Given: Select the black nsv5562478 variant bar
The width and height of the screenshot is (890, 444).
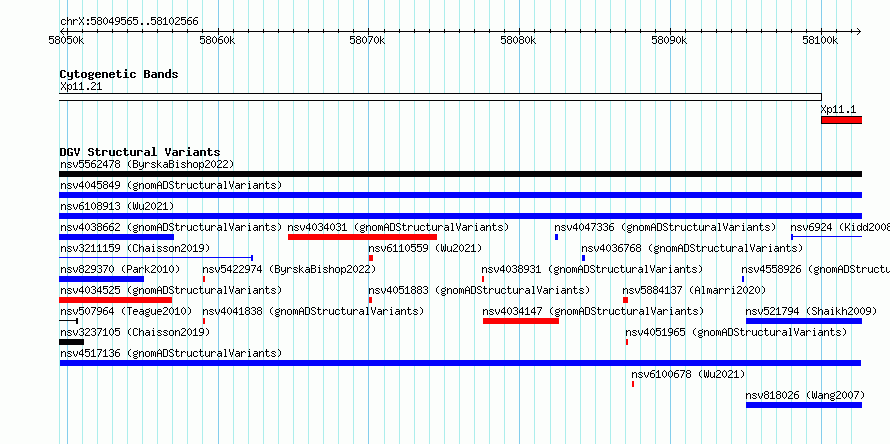Looking at the screenshot, I should (460, 174).
